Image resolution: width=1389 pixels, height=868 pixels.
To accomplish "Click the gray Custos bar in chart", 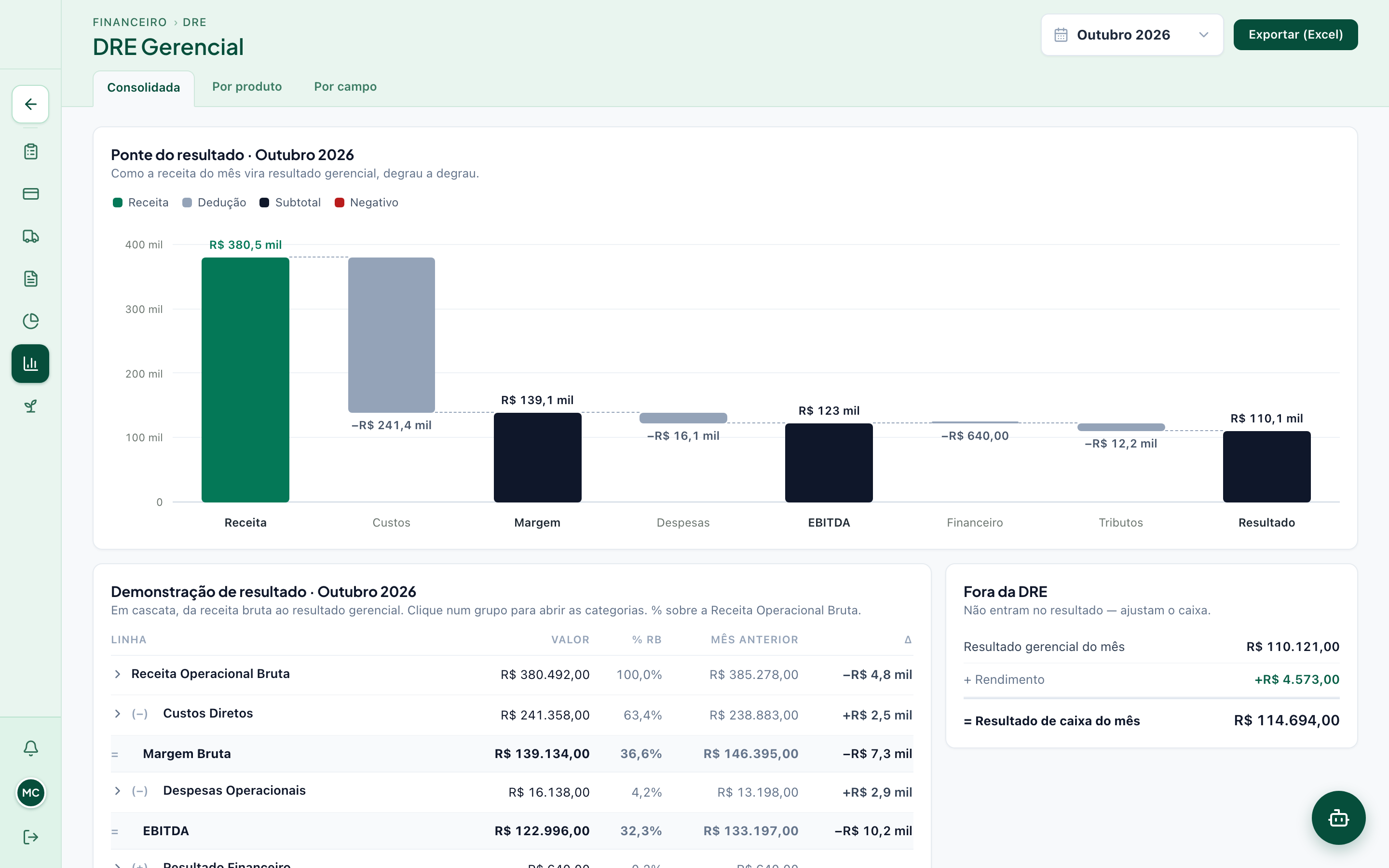I will point(392,335).
